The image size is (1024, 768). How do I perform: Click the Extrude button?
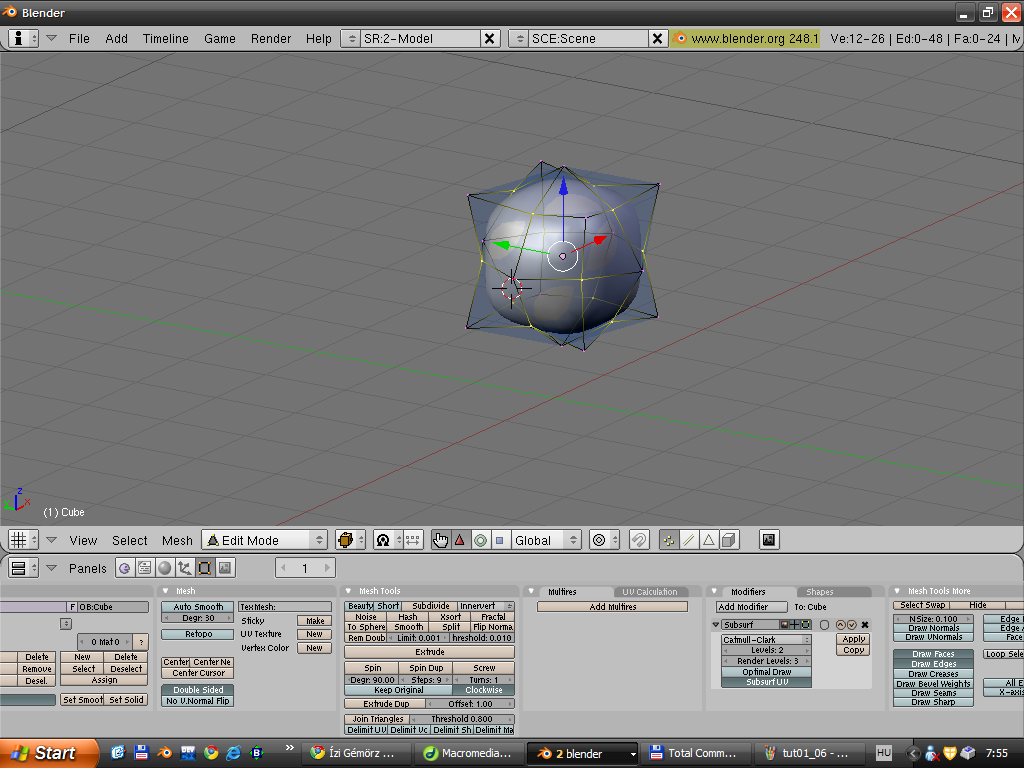click(x=430, y=652)
